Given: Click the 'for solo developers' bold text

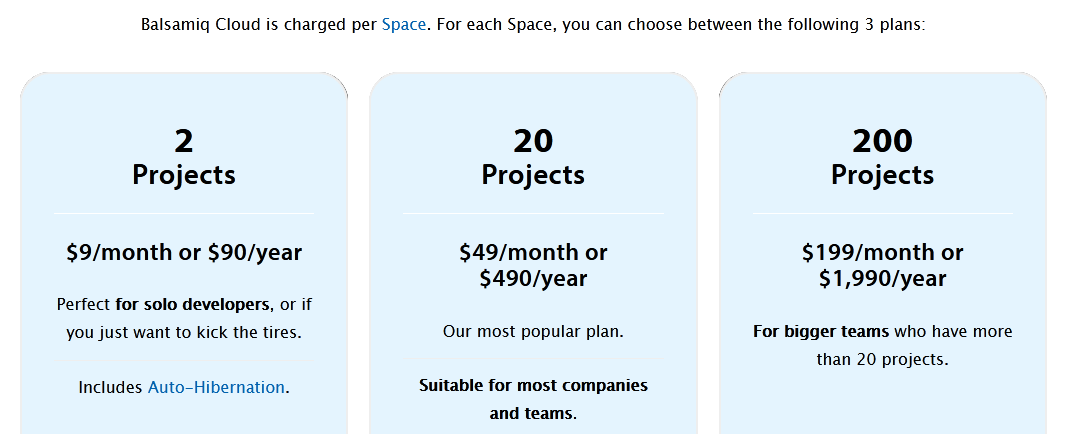Looking at the screenshot, I should click(x=193, y=304).
